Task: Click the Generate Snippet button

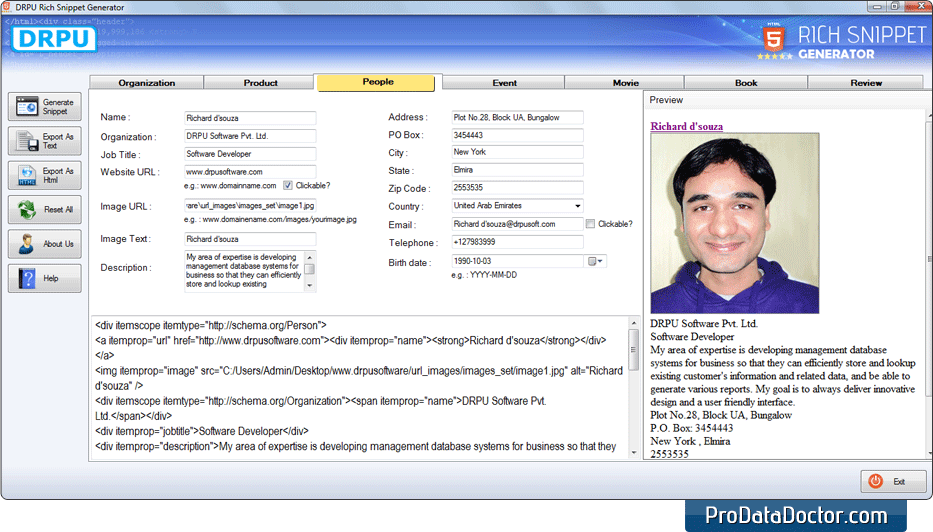Action: pos(45,107)
